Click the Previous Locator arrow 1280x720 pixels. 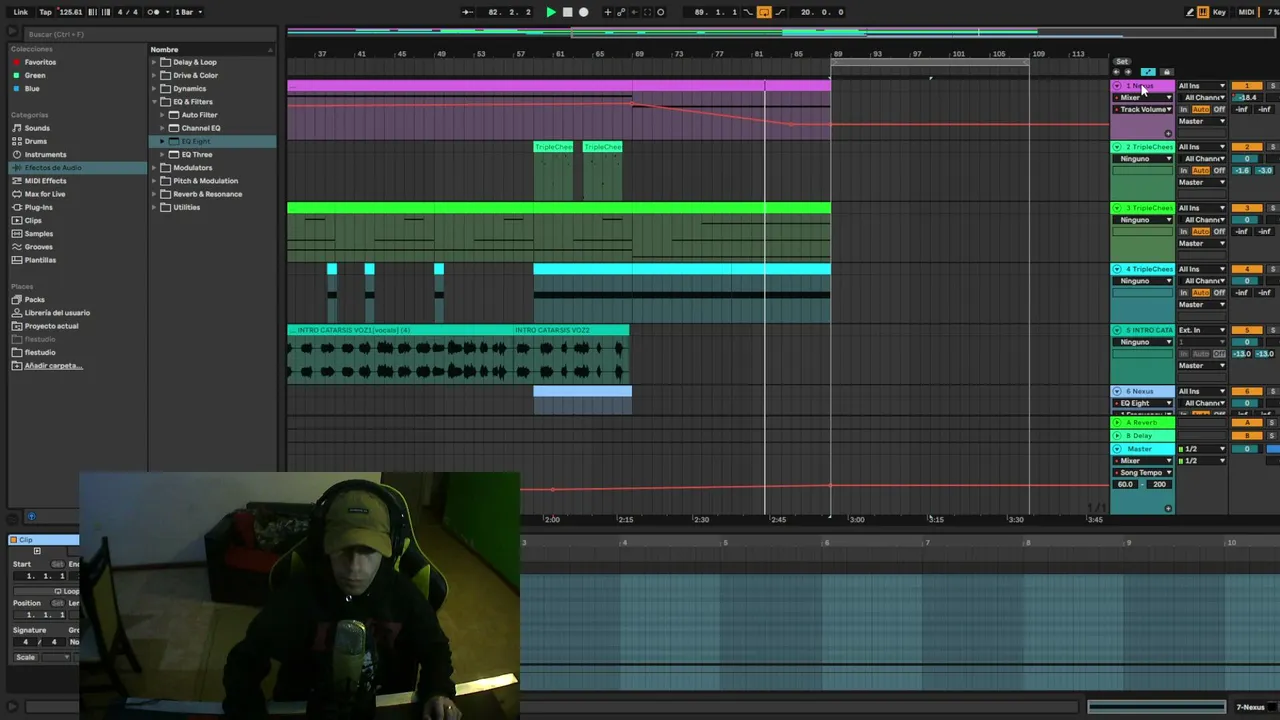click(x=1116, y=72)
